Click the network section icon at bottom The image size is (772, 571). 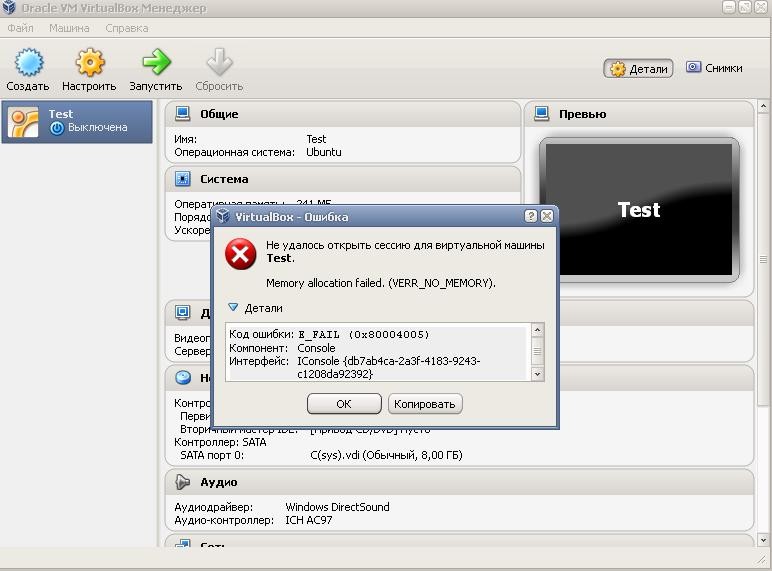[183, 543]
